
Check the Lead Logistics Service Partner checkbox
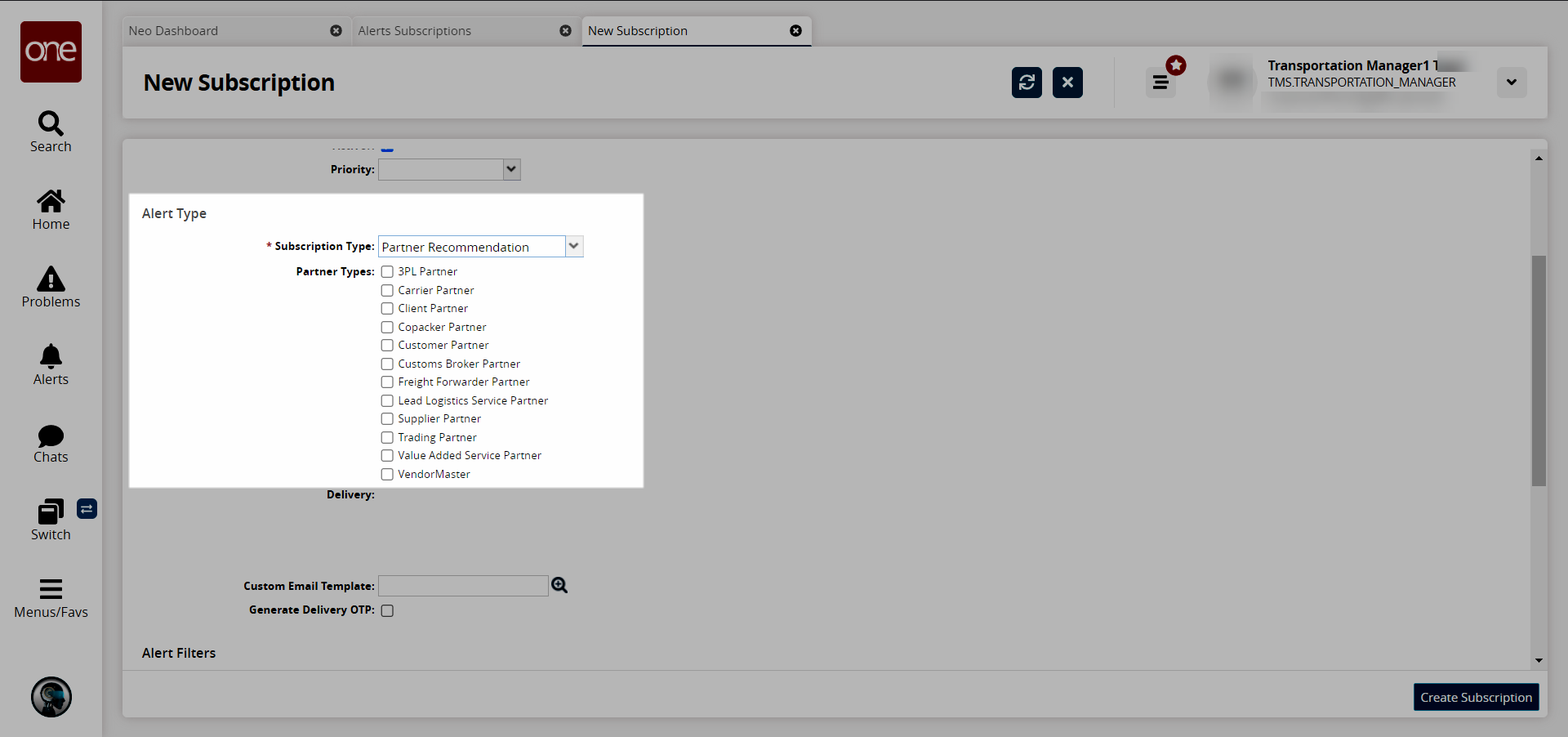pos(387,400)
